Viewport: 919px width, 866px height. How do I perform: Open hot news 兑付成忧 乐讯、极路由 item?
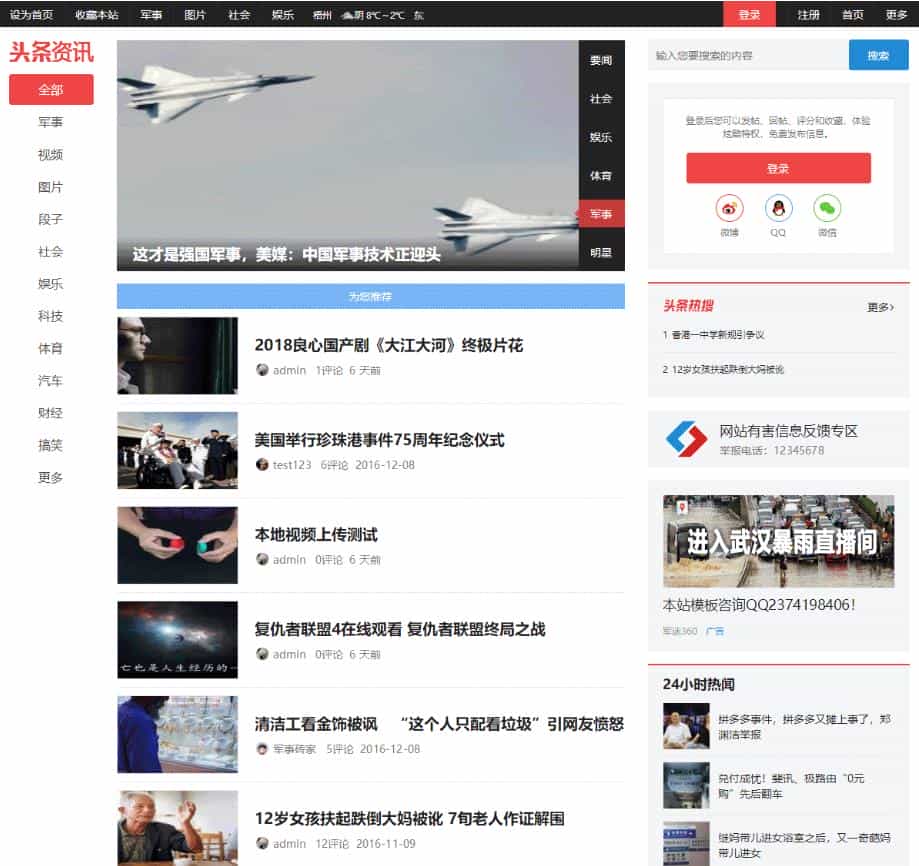point(791,786)
